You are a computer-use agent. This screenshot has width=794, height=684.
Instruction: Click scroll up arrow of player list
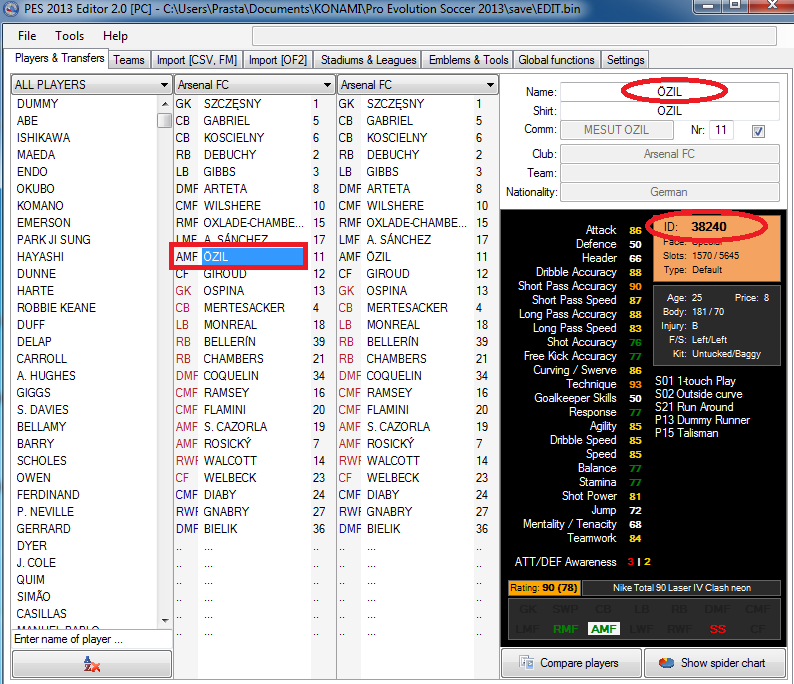tap(165, 104)
